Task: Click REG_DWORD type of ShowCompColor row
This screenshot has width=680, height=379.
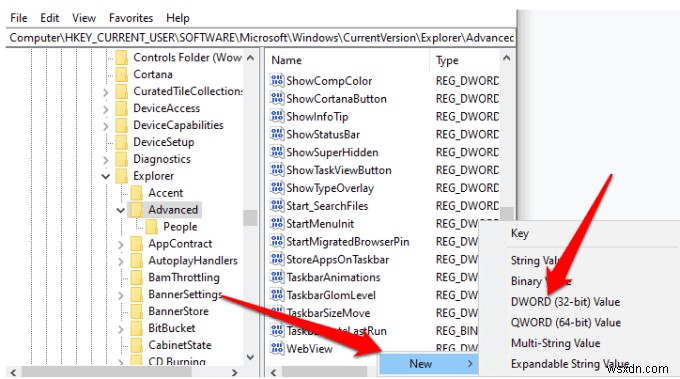Action: pos(468,81)
